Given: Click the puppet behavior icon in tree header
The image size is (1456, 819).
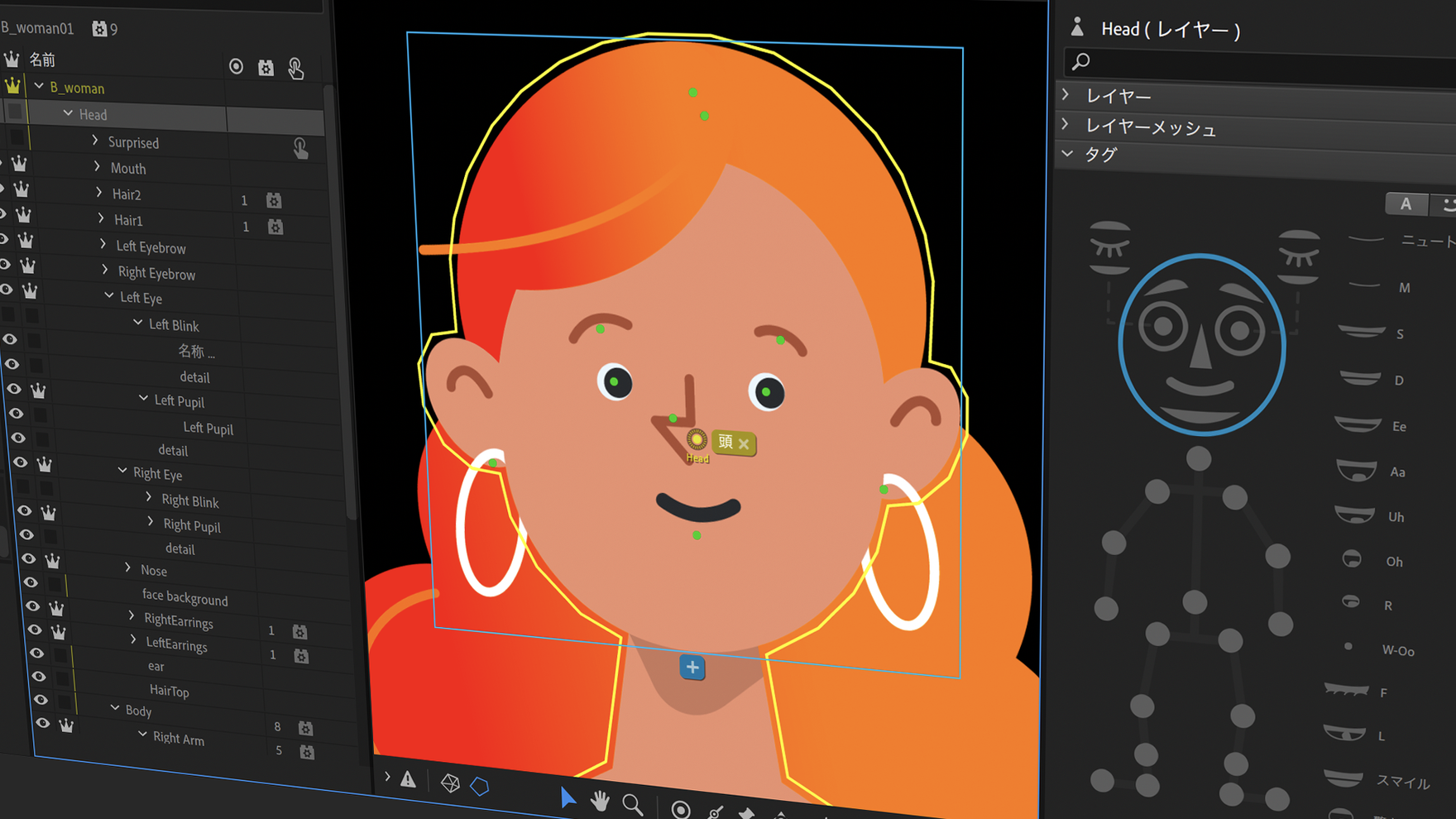Looking at the screenshot, I should 266,68.
